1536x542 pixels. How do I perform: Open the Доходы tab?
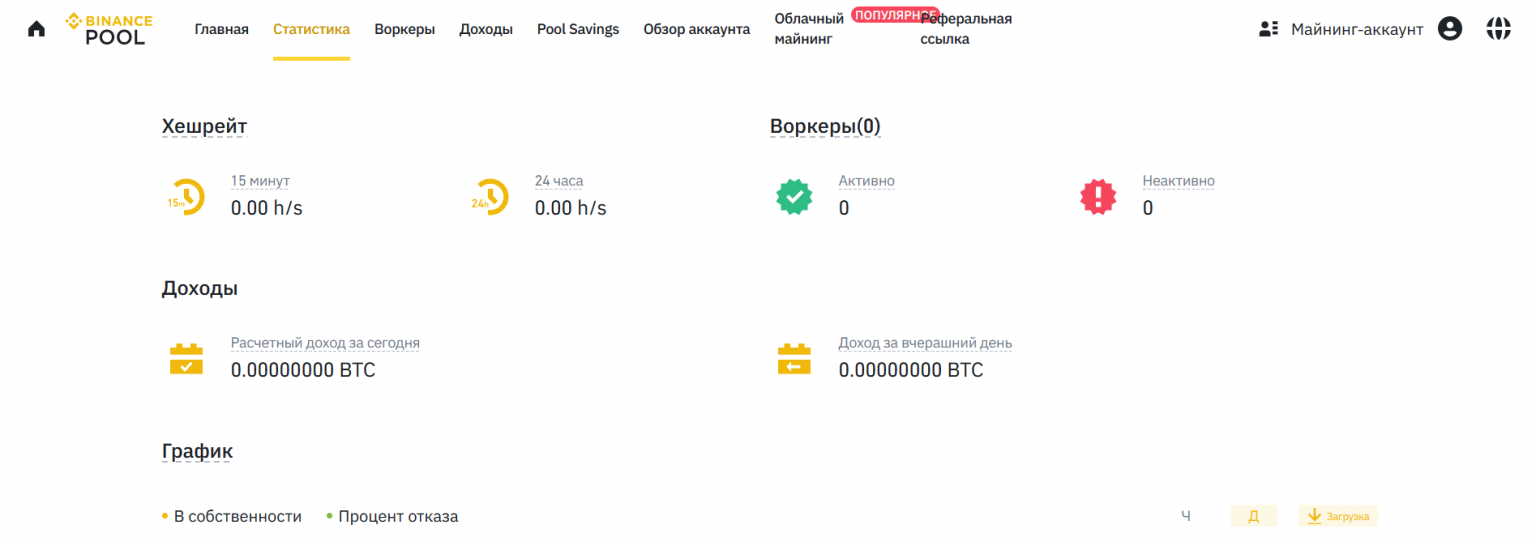pos(486,29)
